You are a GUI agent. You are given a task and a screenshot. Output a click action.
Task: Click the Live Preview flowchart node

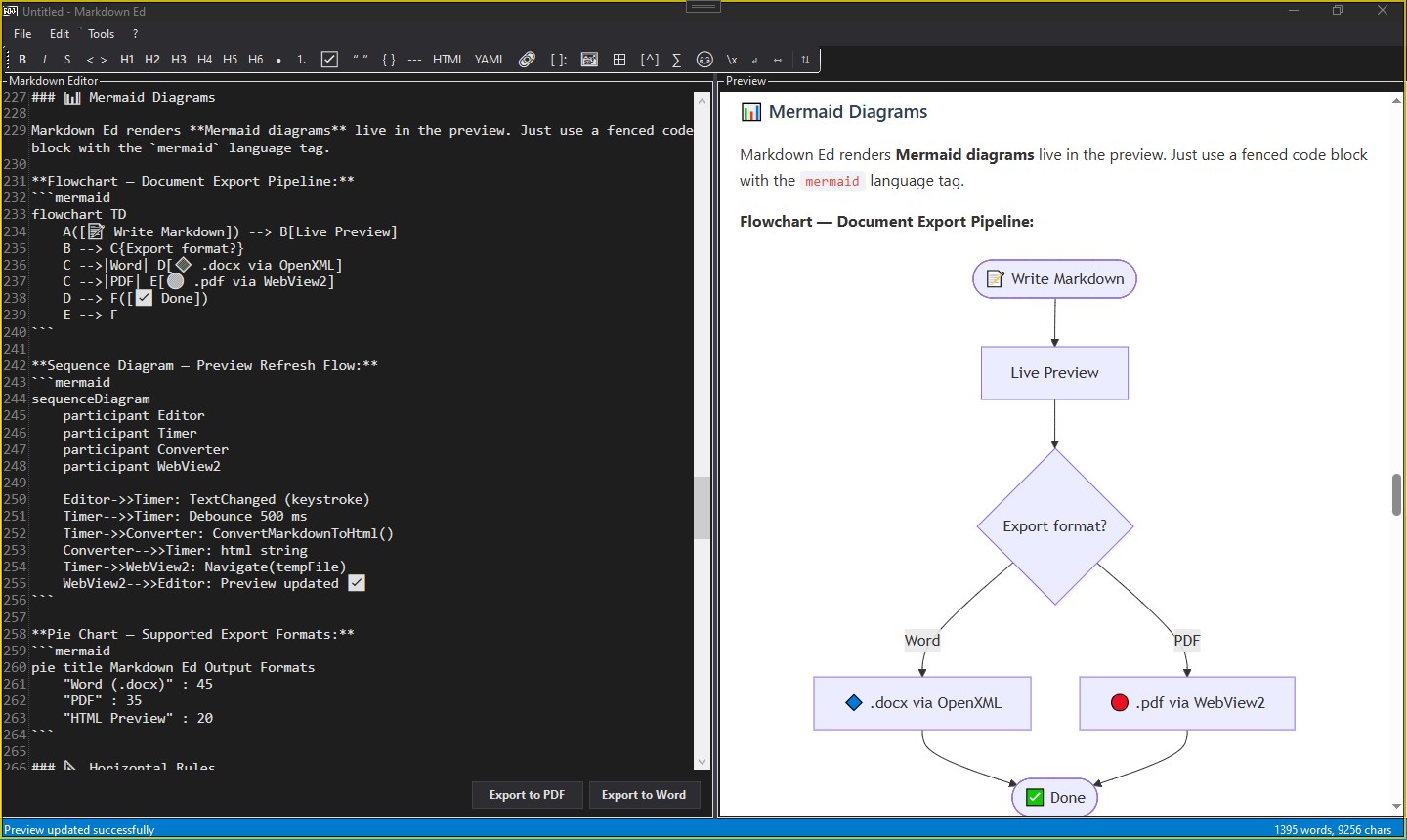click(1055, 373)
